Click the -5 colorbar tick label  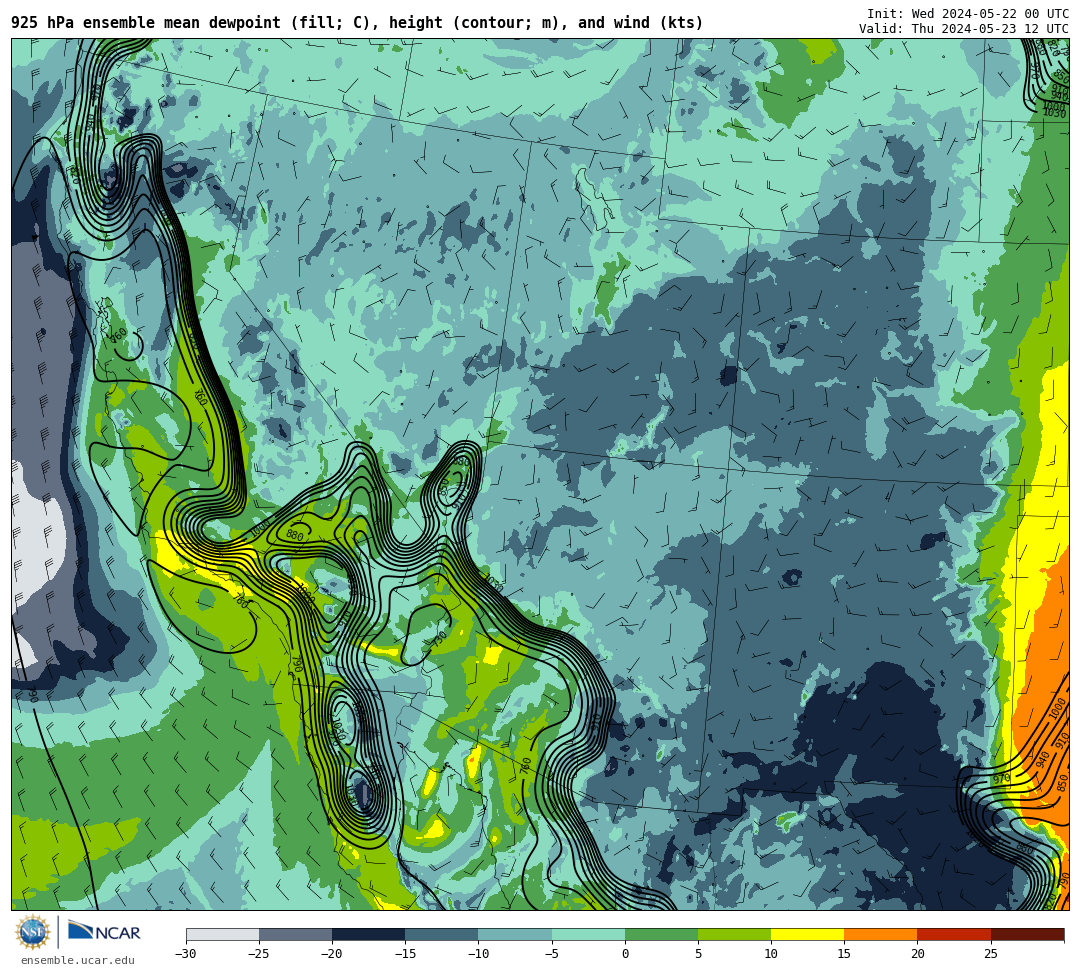point(552,954)
